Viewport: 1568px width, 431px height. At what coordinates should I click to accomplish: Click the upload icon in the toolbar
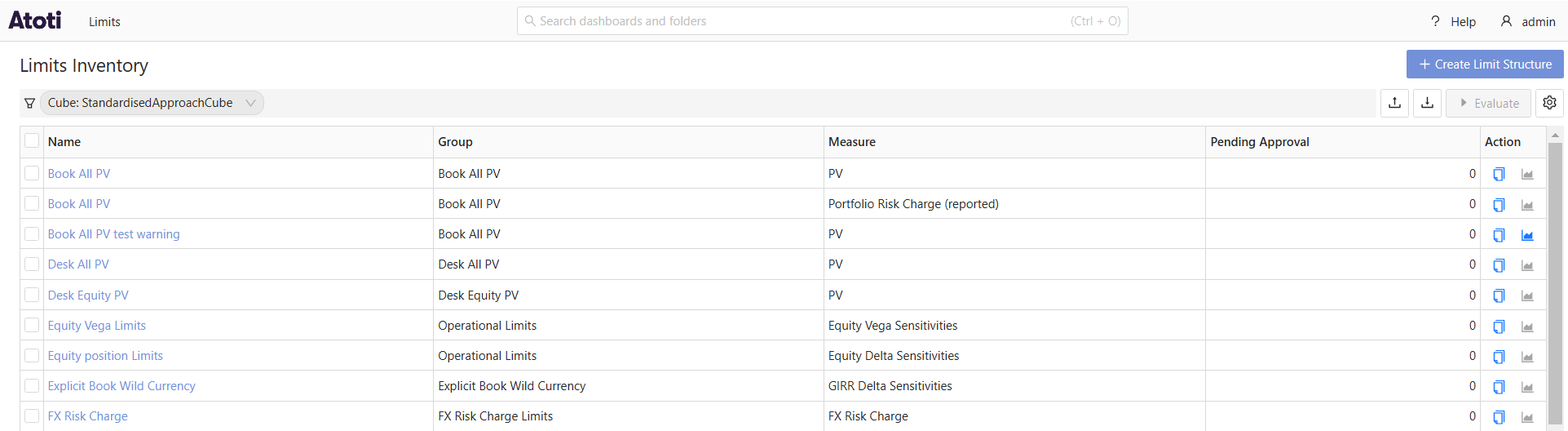[1394, 103]
